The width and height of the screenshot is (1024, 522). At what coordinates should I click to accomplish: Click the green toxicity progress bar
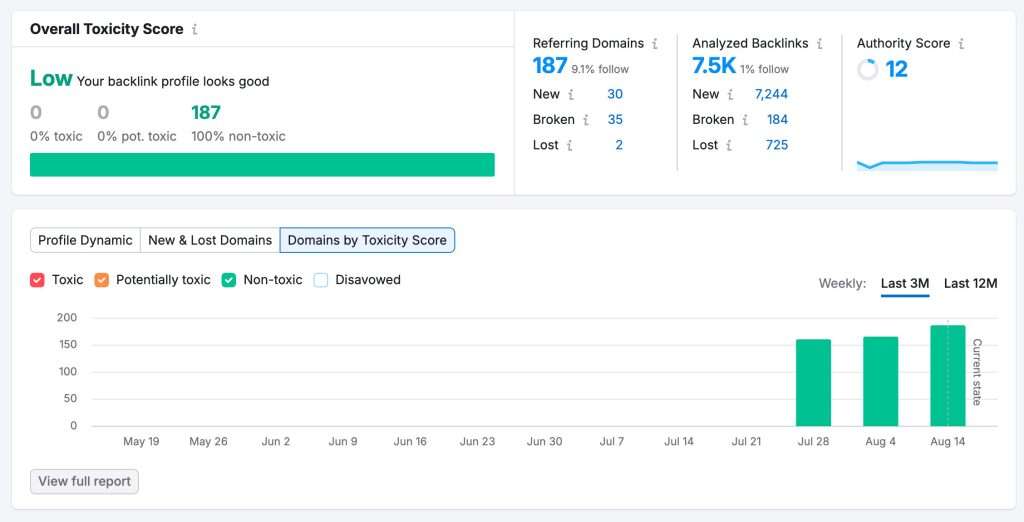(262, 165)
